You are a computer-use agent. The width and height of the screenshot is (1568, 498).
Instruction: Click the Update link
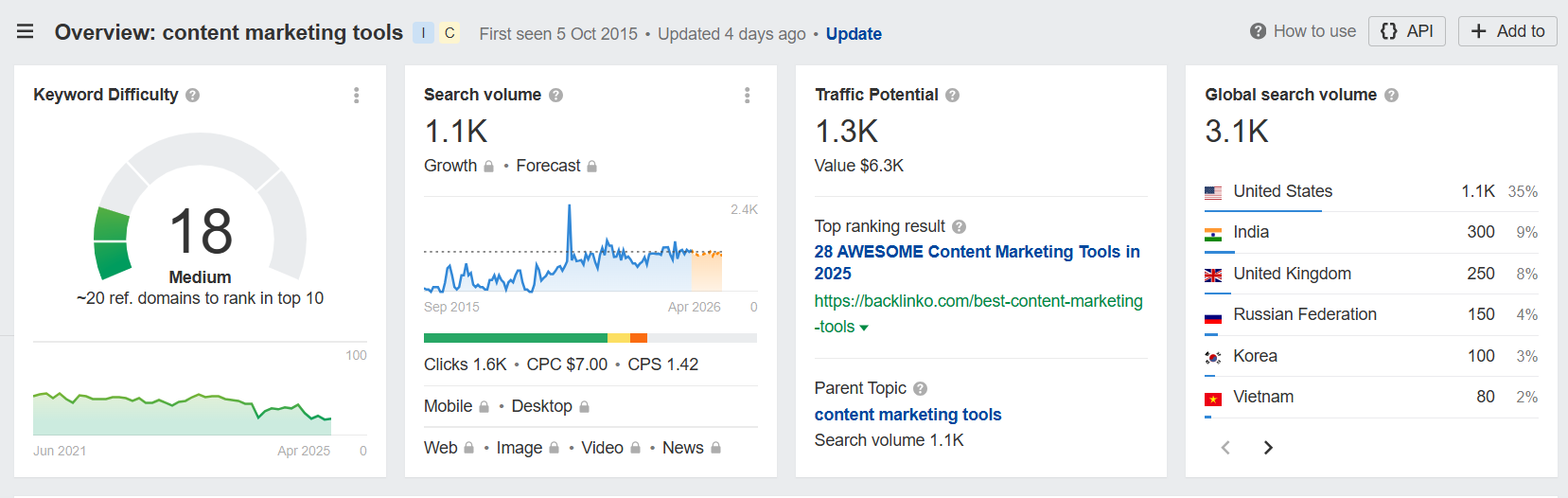coord(854,34)
